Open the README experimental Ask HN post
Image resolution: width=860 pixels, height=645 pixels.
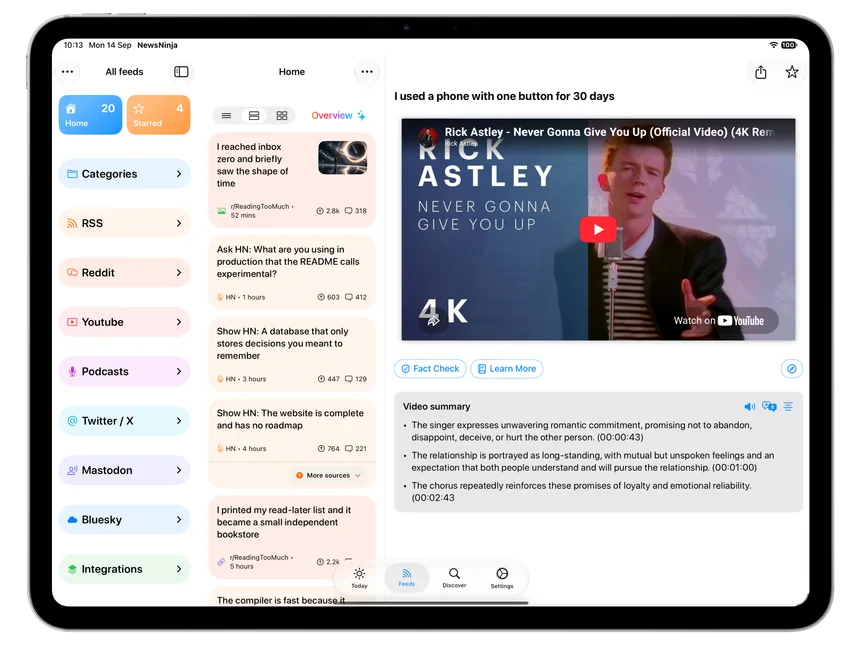292,273
